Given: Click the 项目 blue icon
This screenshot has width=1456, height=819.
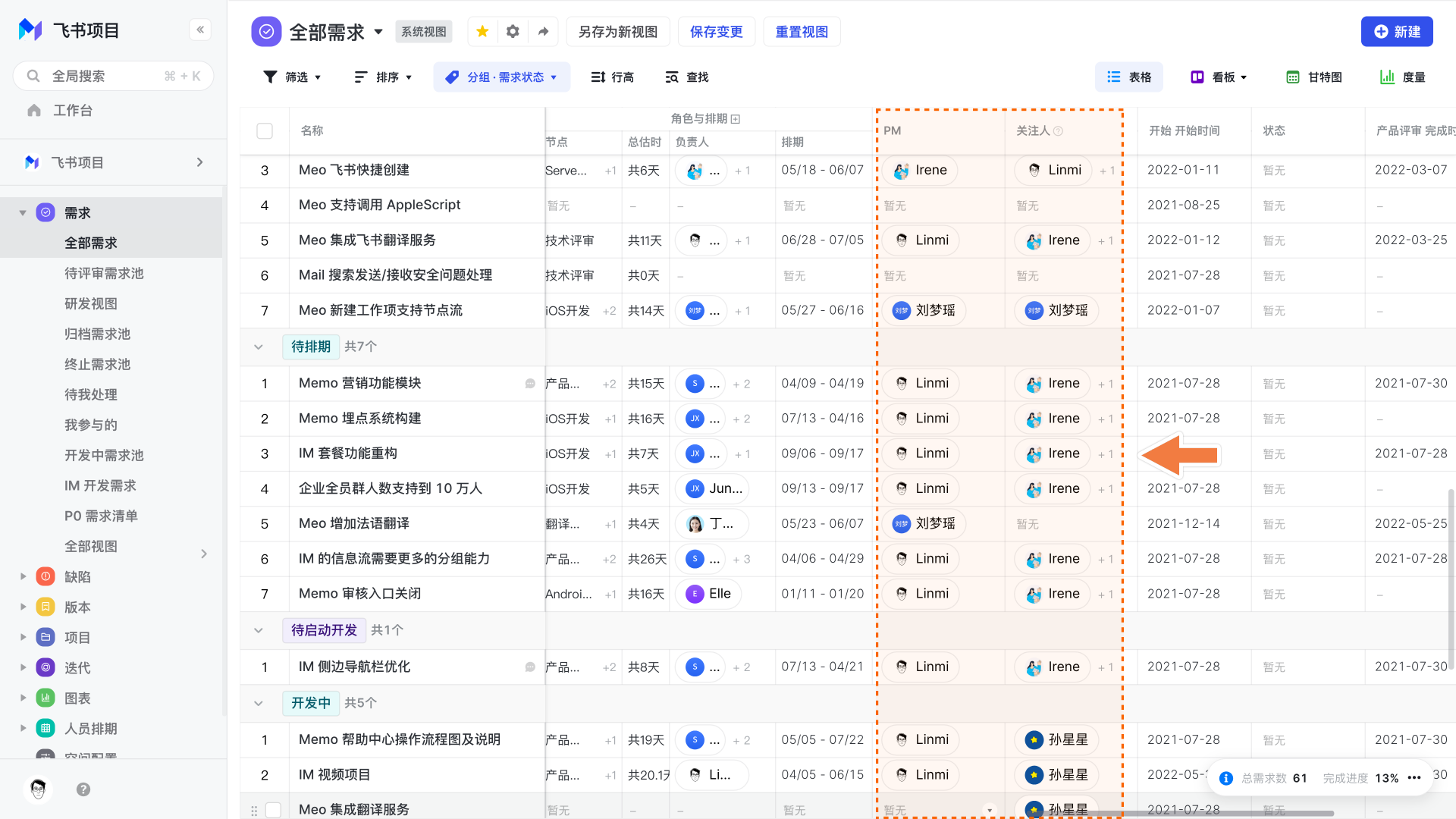Looking at the screenshot, I should [x=45, y=638].
